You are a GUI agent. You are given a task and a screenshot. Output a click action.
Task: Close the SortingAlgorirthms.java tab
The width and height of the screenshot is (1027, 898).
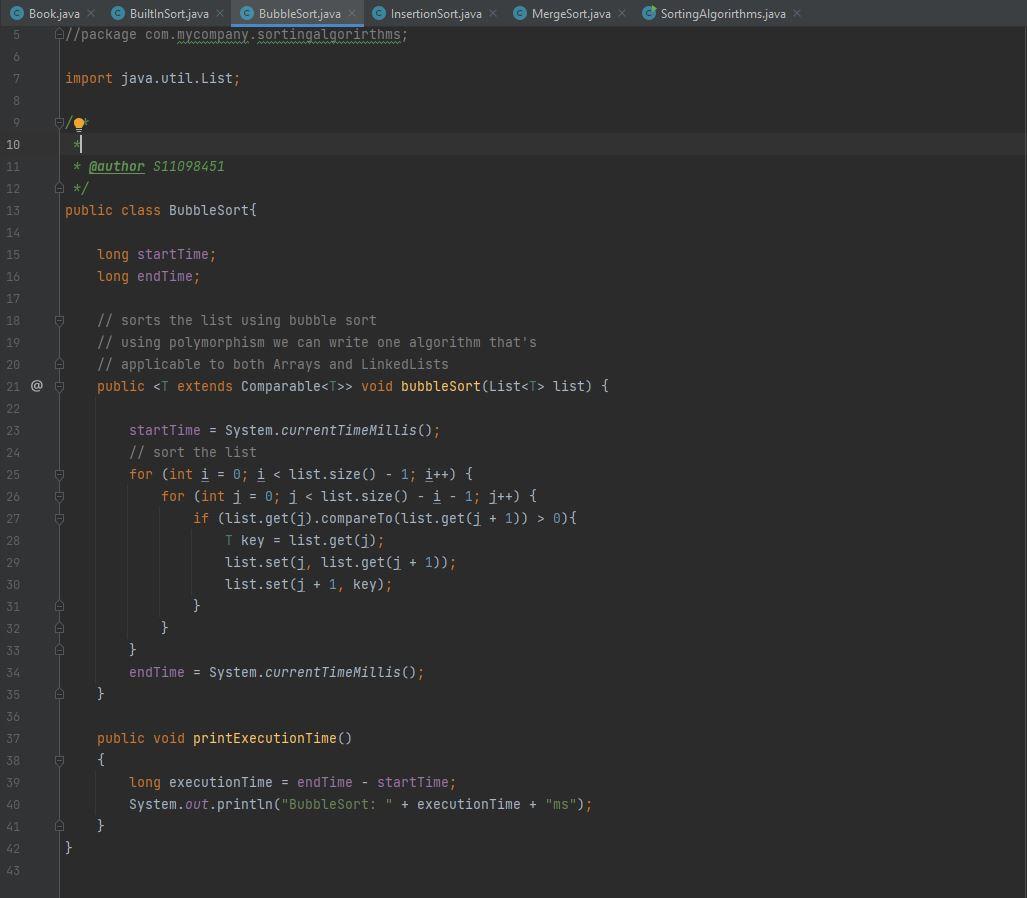pos(797,13)
